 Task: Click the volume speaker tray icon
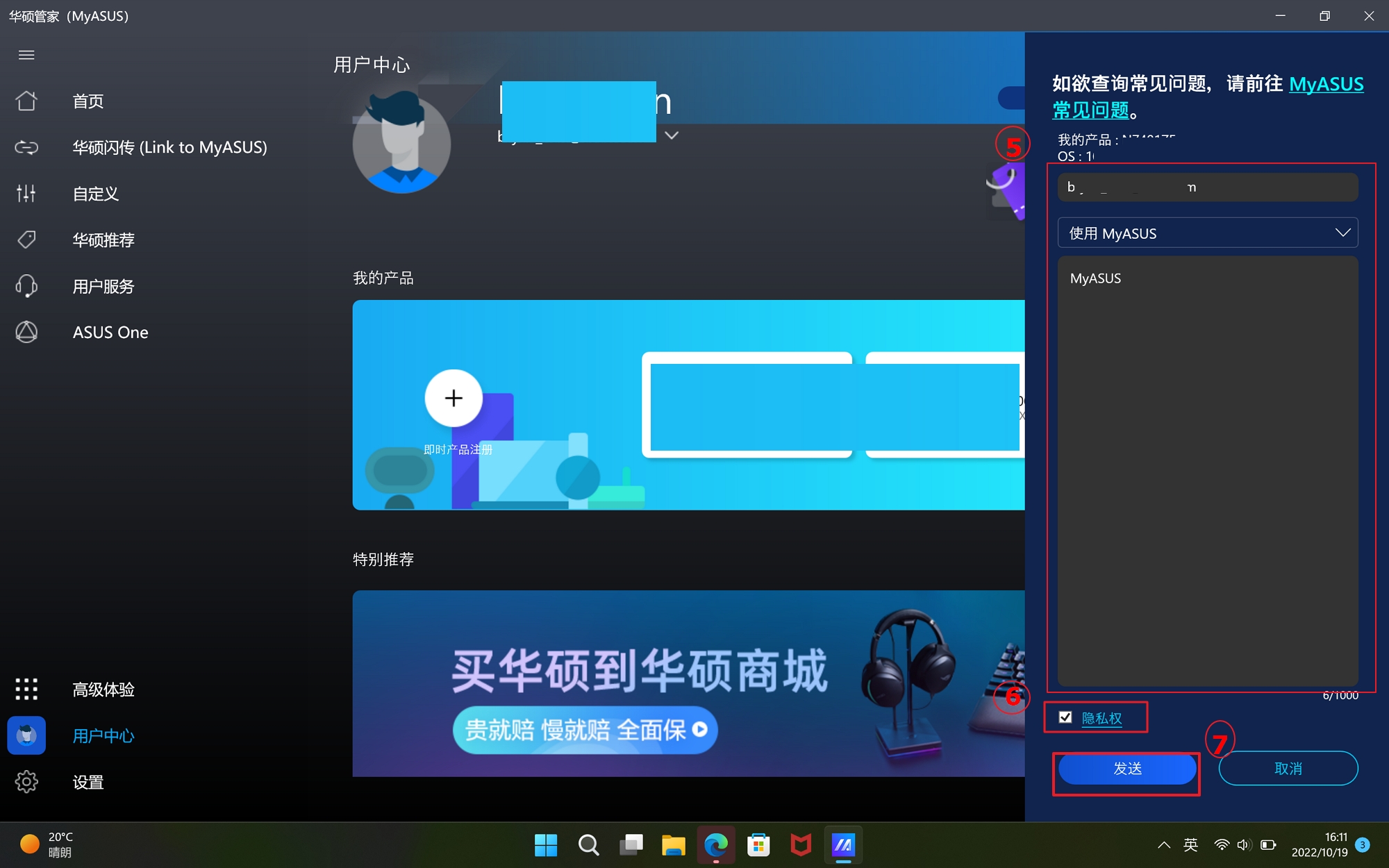tap(1245, 845)
